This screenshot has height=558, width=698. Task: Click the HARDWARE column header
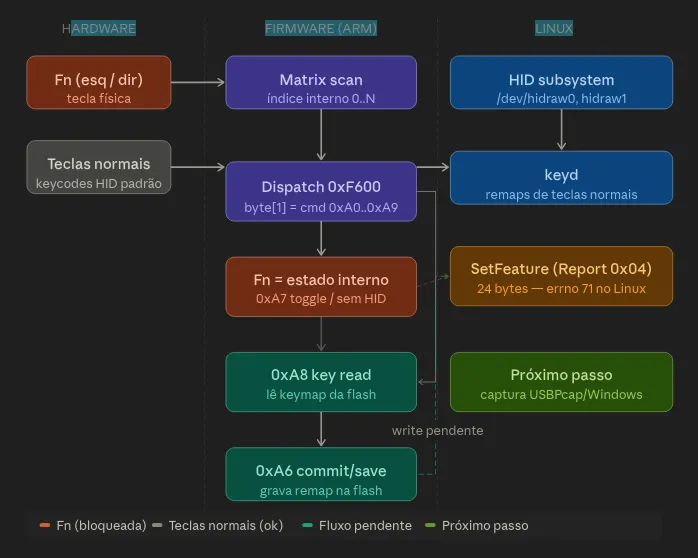click(99, 29)
